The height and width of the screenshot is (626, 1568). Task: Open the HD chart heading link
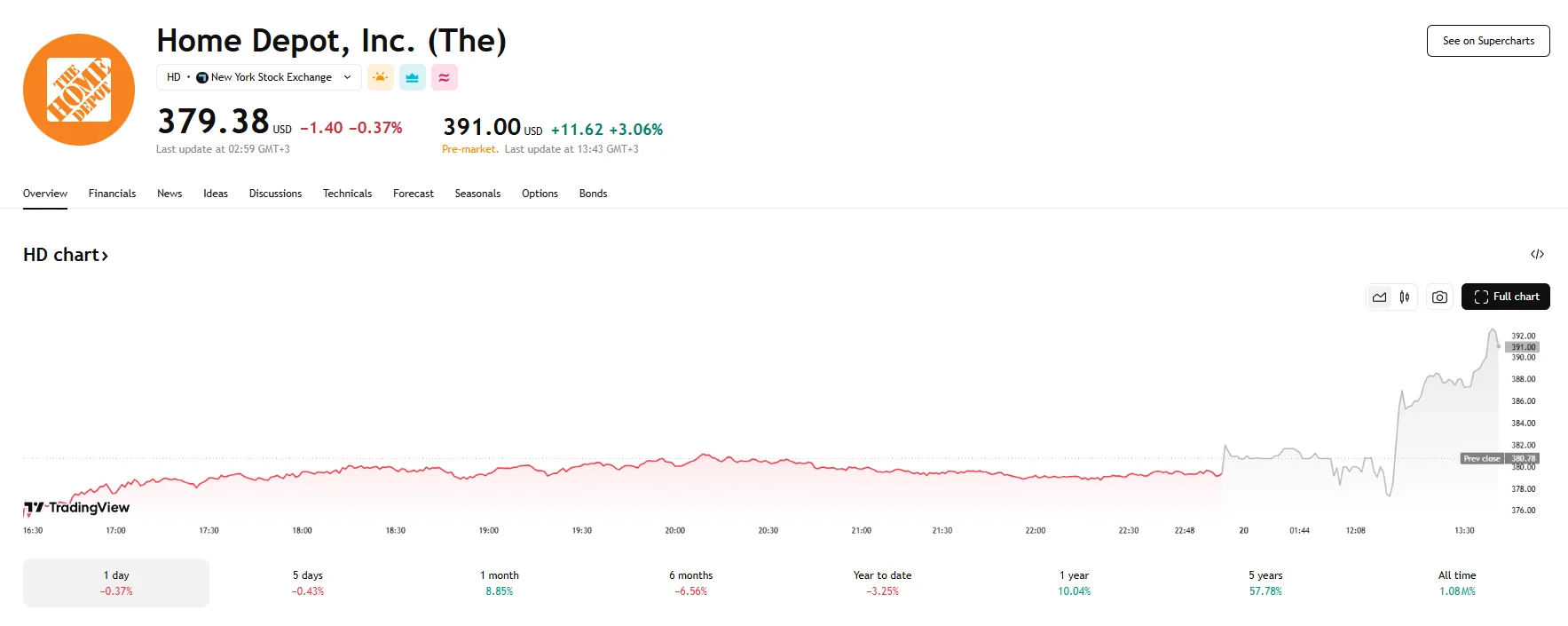point(66,255)
